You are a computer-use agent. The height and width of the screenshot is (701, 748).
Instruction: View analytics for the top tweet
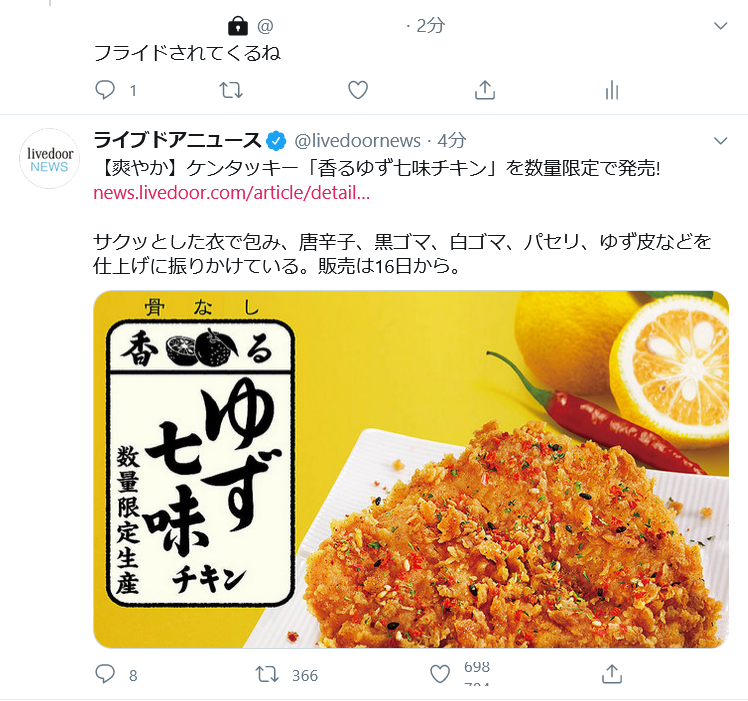[612, 90]
